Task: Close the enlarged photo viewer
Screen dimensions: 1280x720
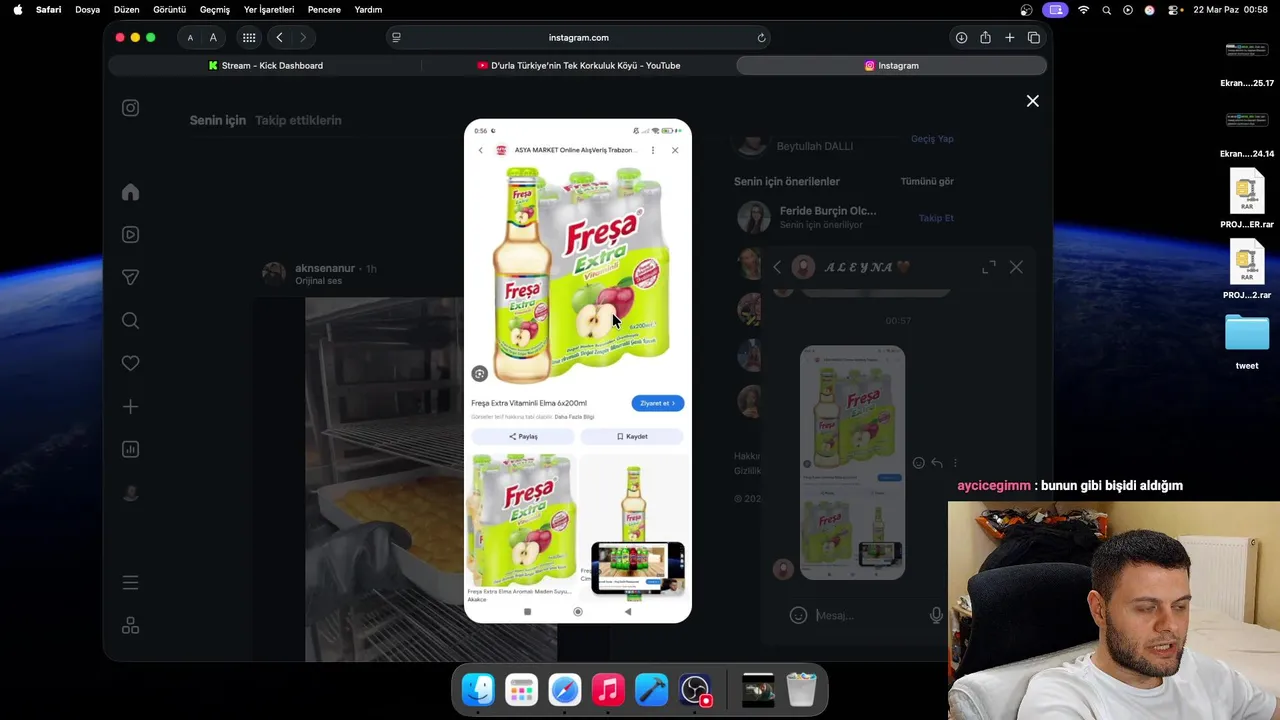Action: pyautogui.click(x=1033, y=101)
